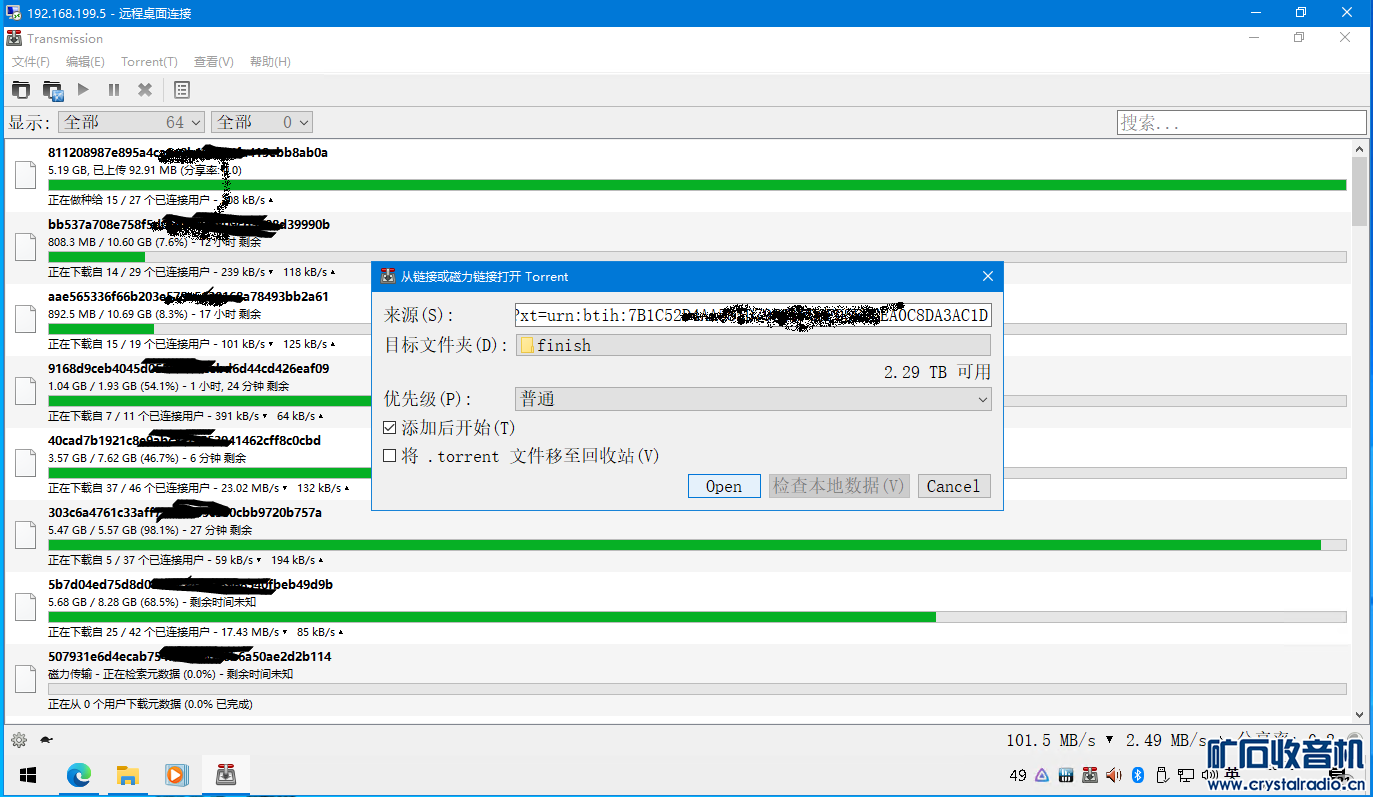
Task: Click the Cancel button in the dialog
Action: pyautogui.click(x=954, y=486)
